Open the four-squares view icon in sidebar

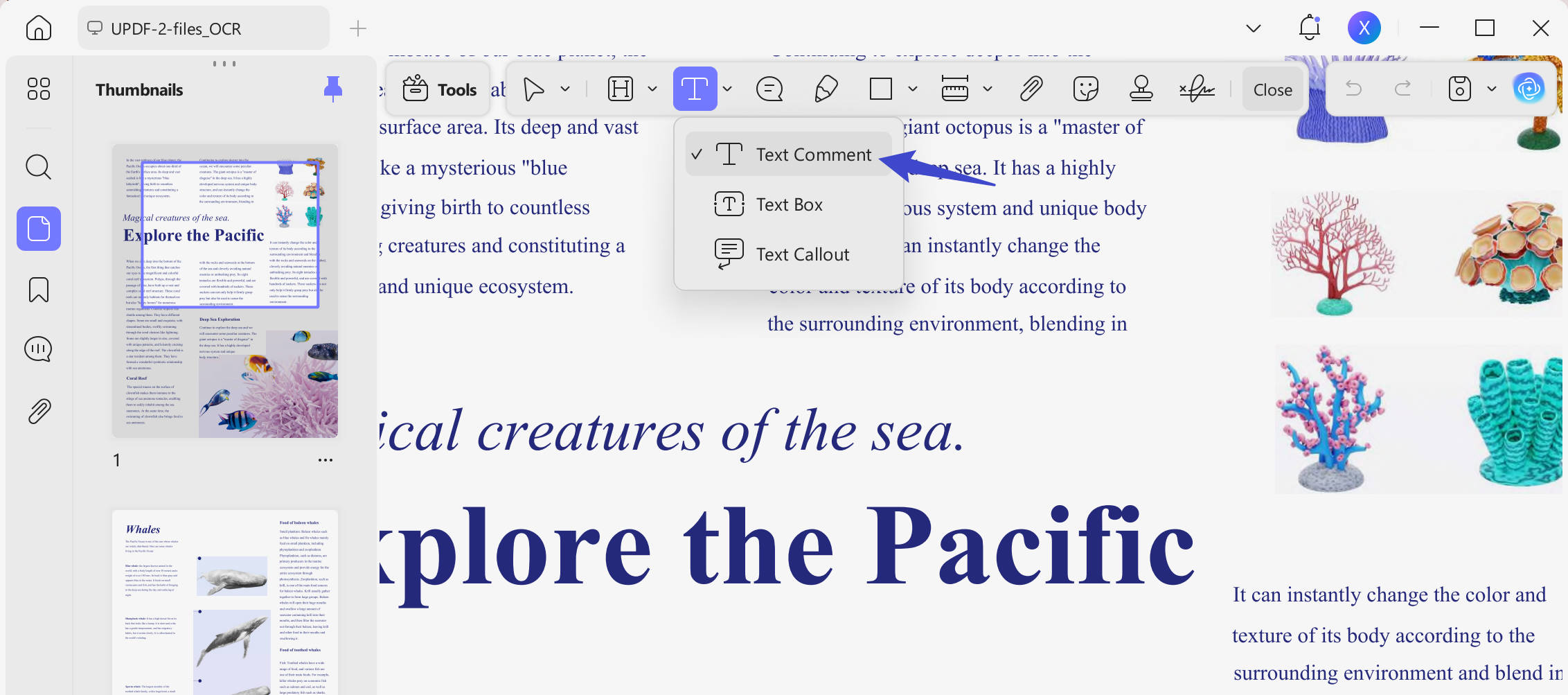(39, 89)
